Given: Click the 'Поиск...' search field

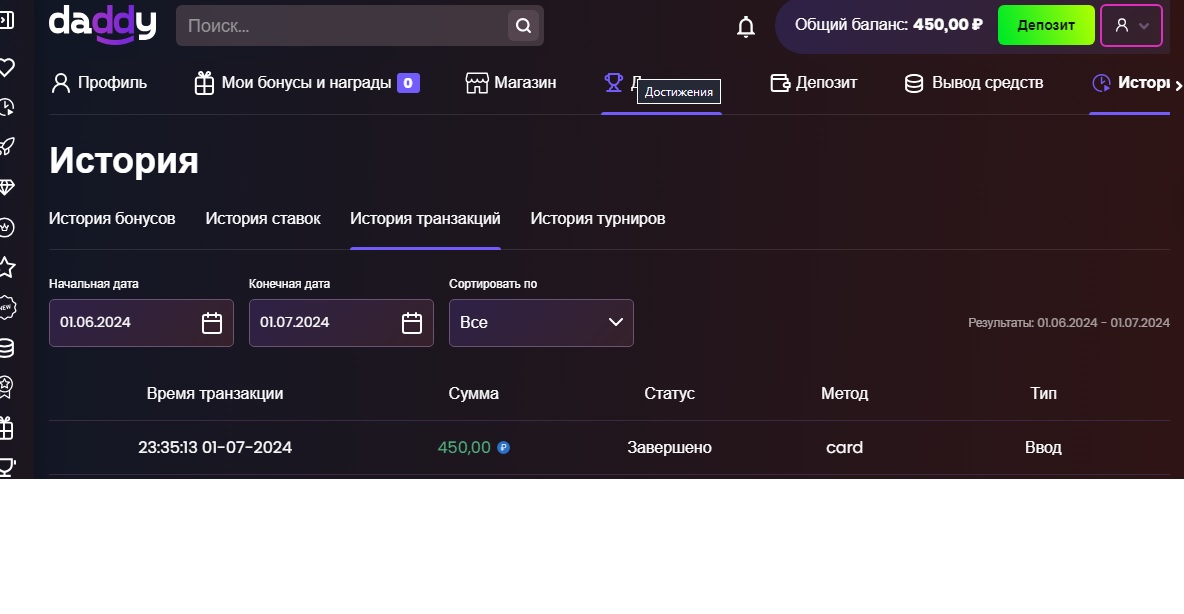Looking at the screenshot, I should pos(340,26).
